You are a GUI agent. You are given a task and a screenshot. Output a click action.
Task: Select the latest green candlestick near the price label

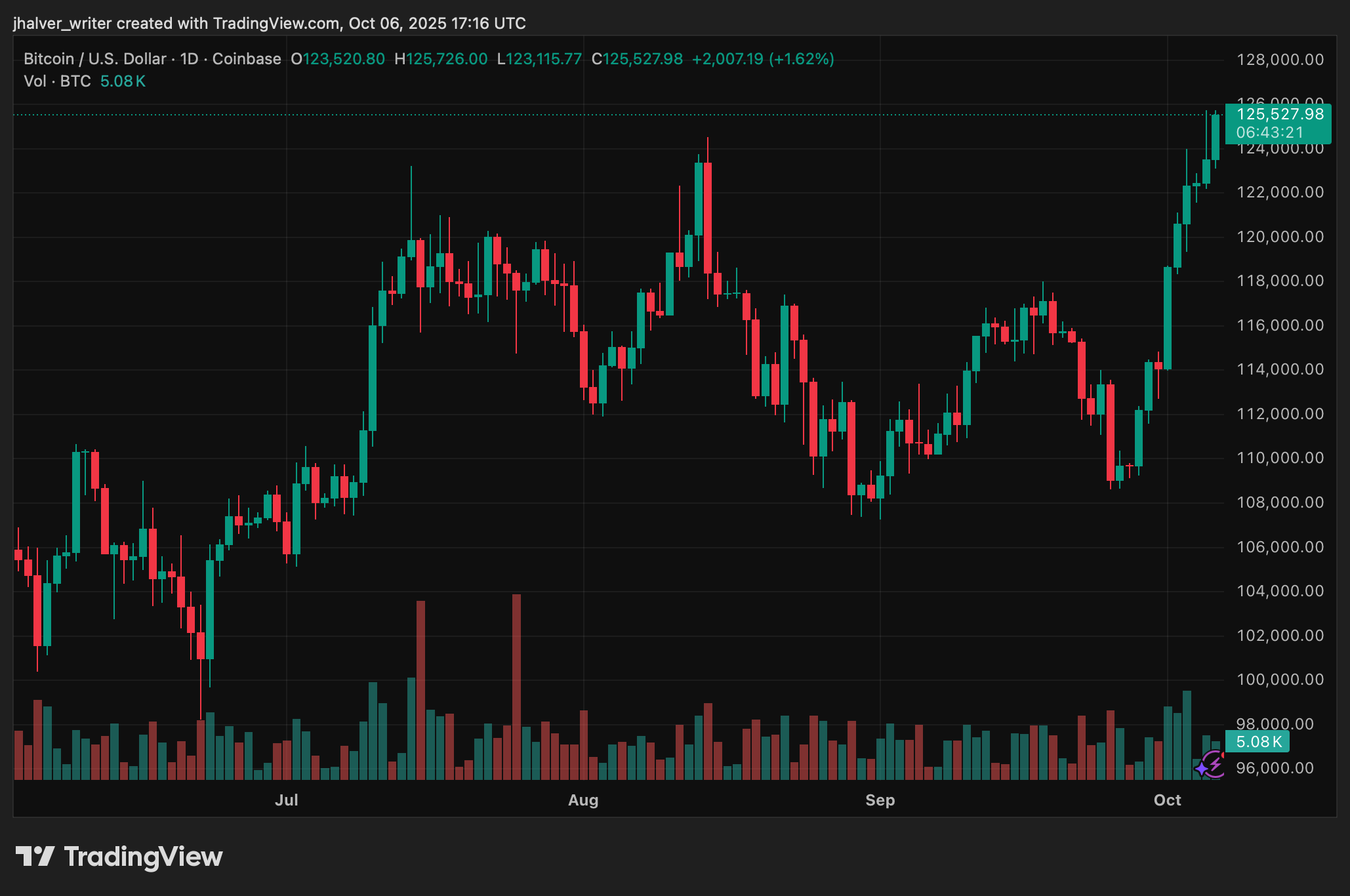1217,138
